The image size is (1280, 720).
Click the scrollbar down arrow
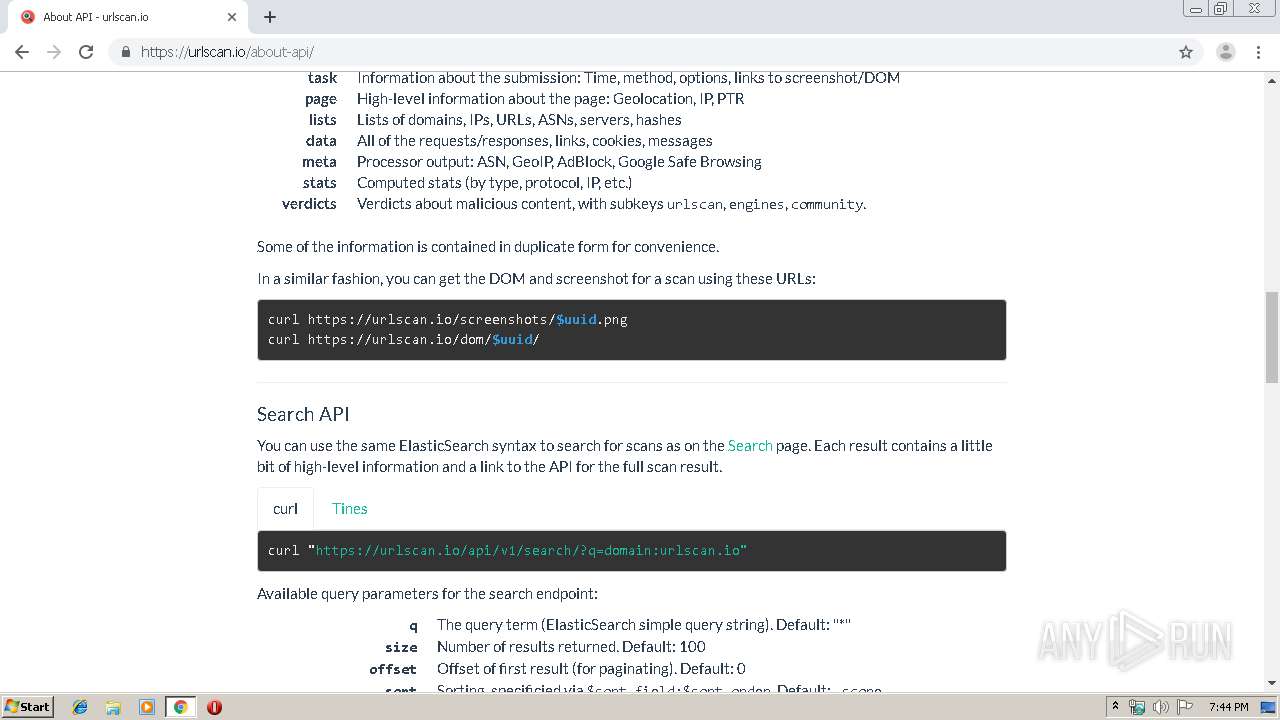coord(1272,683)
